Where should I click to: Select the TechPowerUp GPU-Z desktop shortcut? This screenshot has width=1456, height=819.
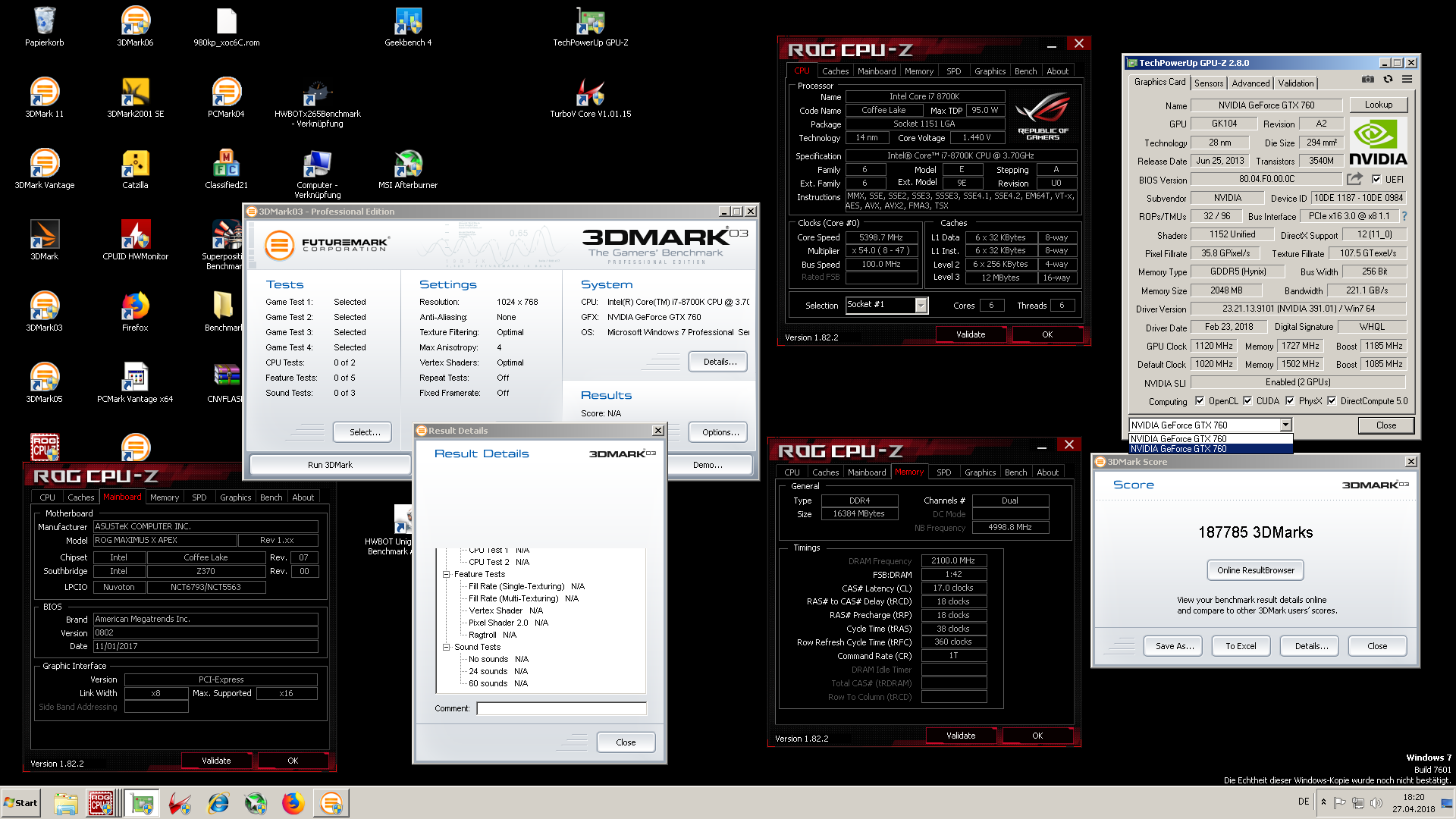click(x=590, y=27)
